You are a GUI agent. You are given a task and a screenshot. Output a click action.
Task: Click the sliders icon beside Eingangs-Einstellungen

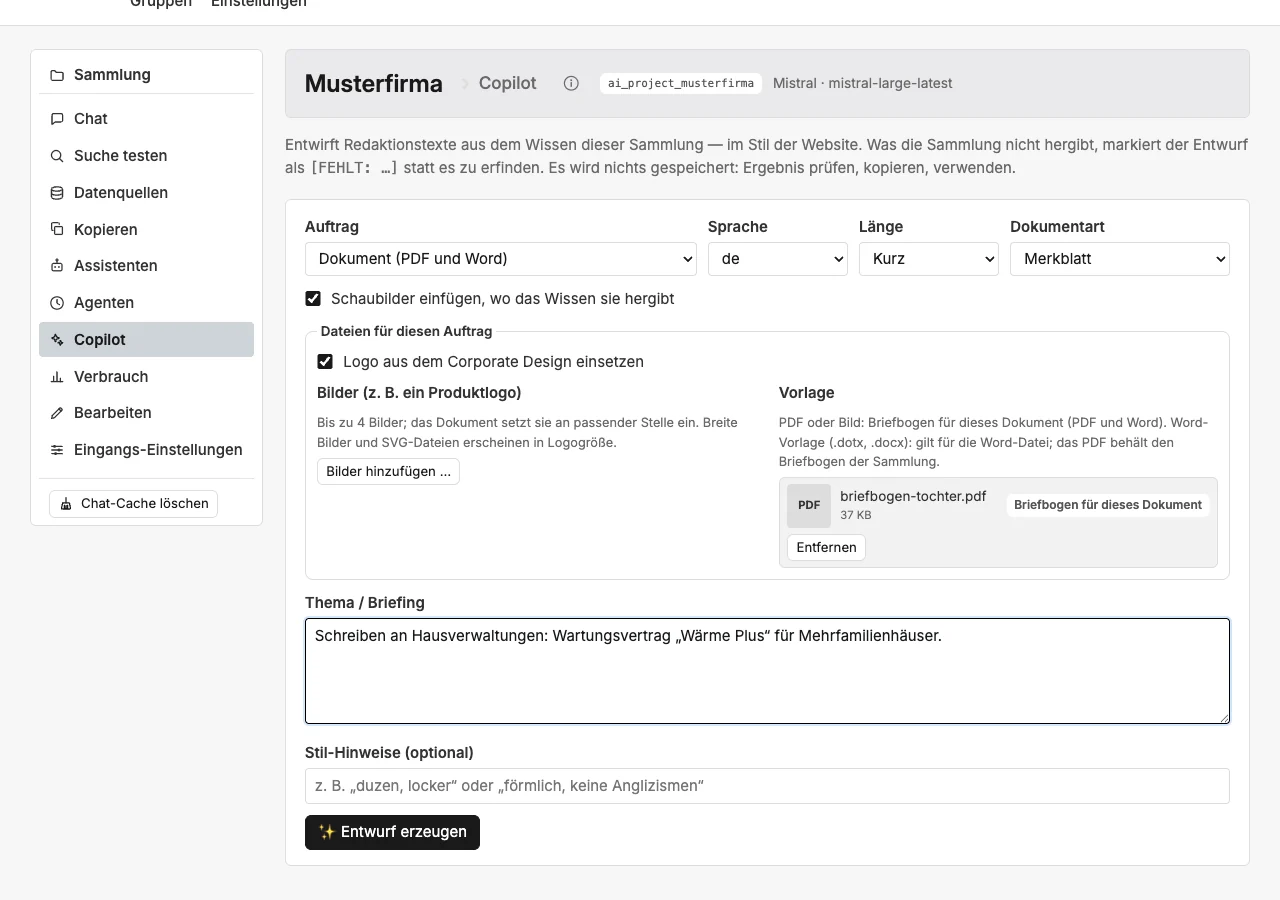point(57,450)
